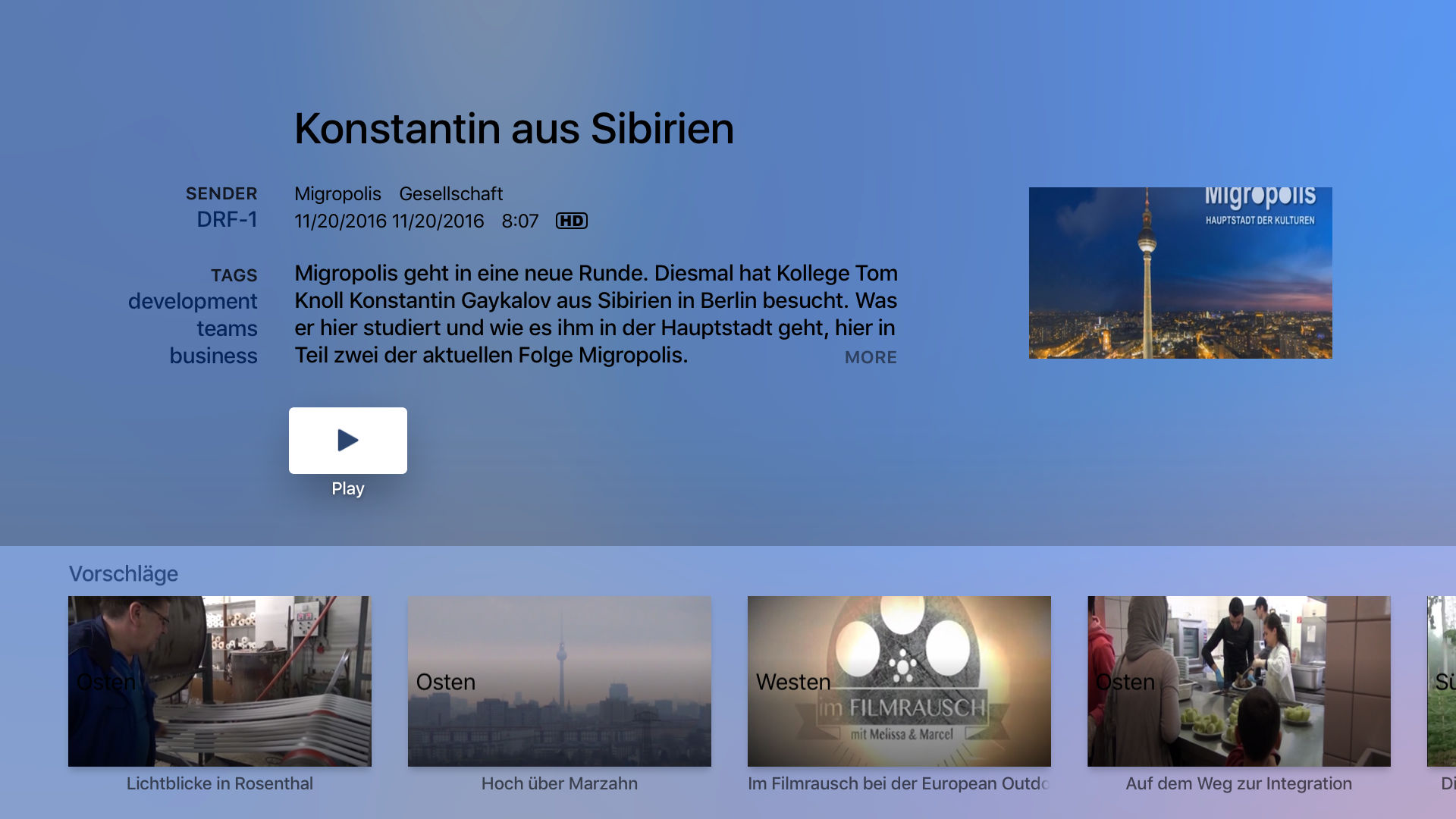Click the Im Filmrausch caption text
Image resolution: width=1456 pixels, height=819 pixels.
899,783
